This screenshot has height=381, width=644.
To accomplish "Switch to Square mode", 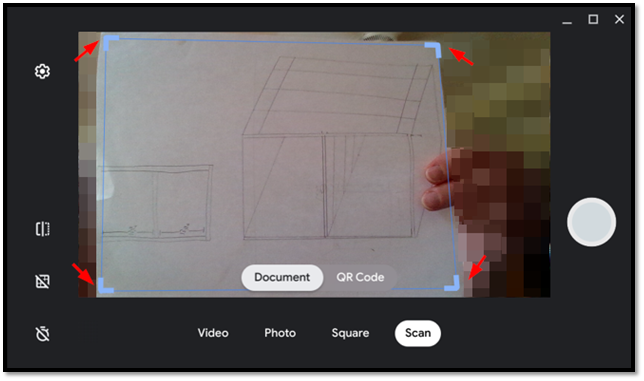I will tap(350, 333).
